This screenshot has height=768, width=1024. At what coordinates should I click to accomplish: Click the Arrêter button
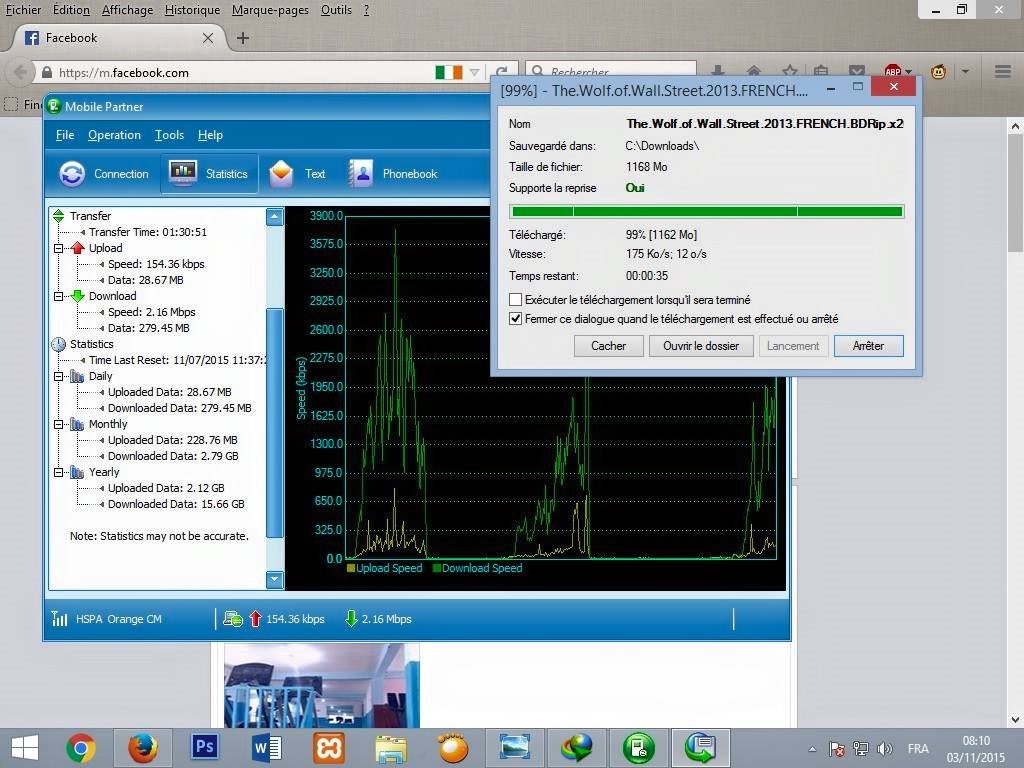coord(868,345)
